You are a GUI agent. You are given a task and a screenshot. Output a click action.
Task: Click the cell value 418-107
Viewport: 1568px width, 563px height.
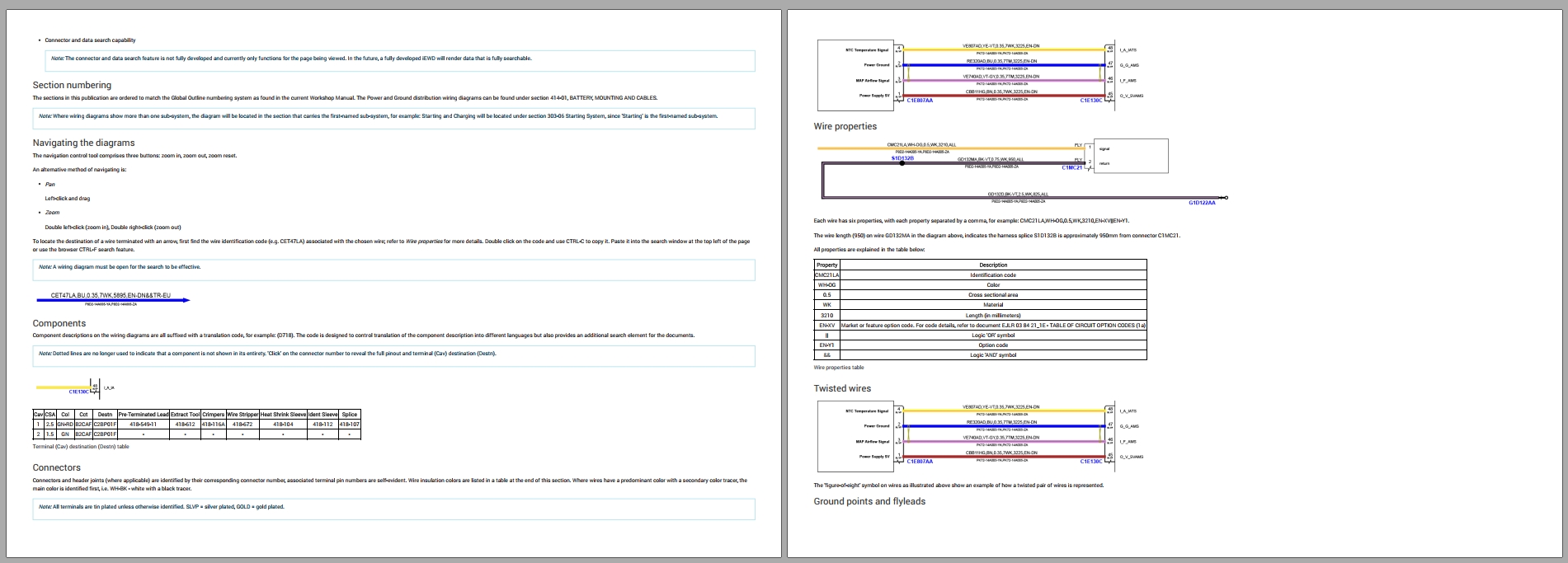(x=350, y=424)
